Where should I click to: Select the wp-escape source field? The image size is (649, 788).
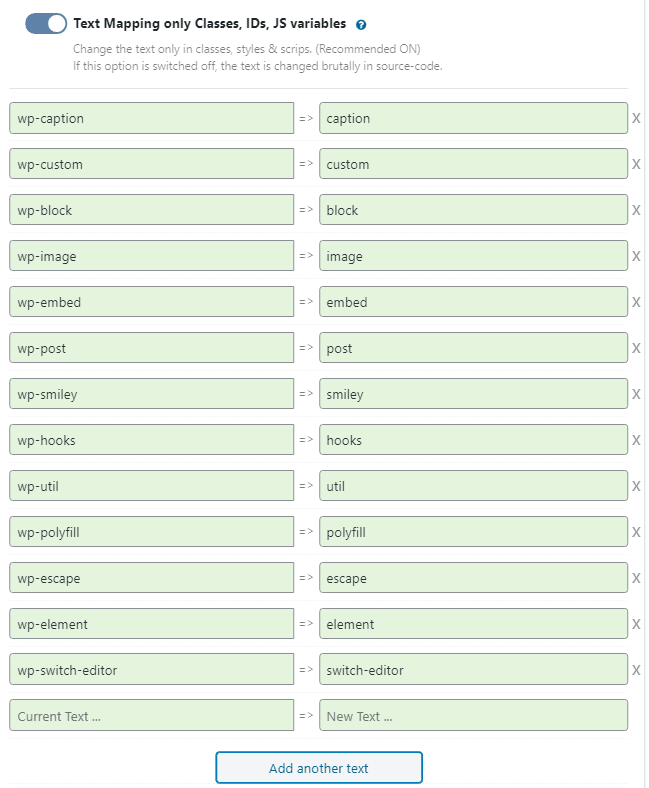[x=151, y=578]
